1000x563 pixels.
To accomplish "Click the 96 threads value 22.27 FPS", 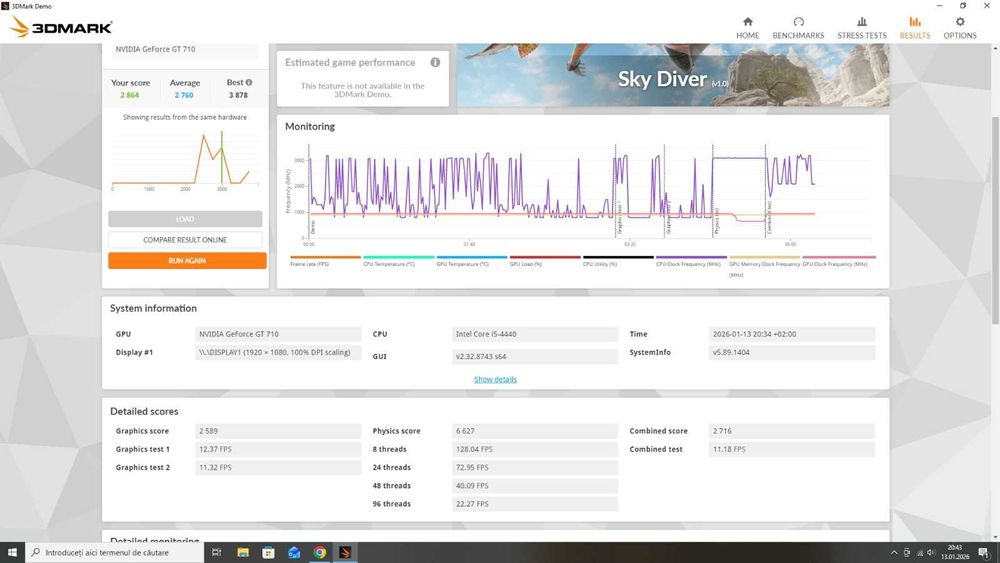I will 535,504.
